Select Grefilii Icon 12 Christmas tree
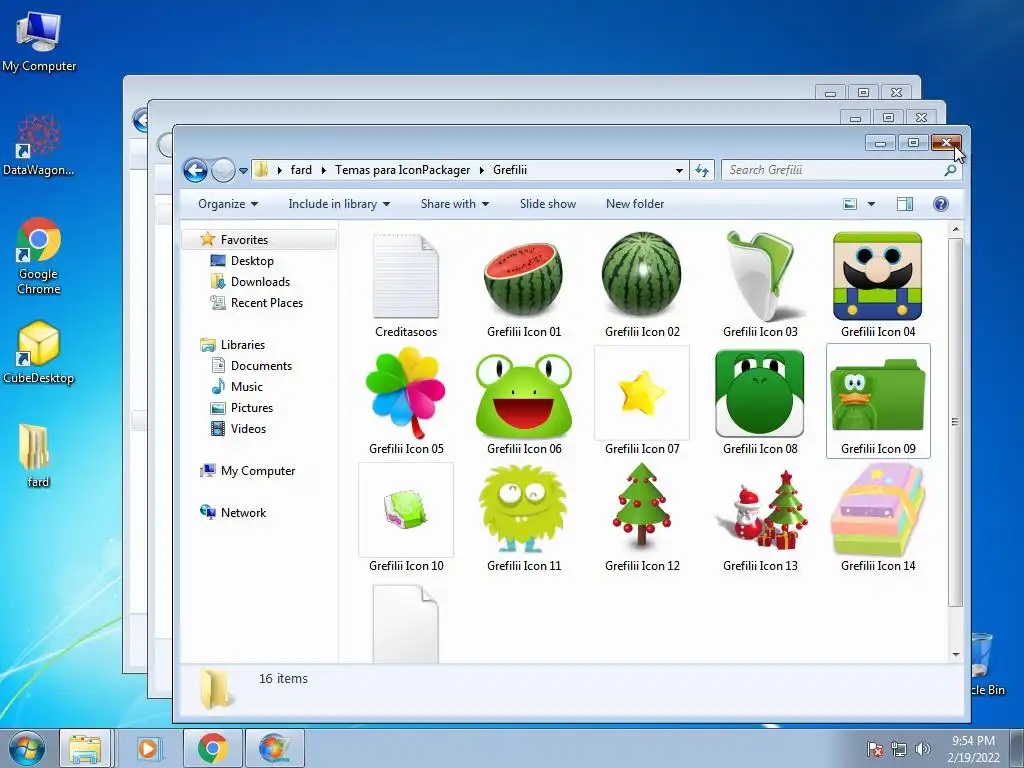Screen dimensions: 1024x768 pos(642,519)
